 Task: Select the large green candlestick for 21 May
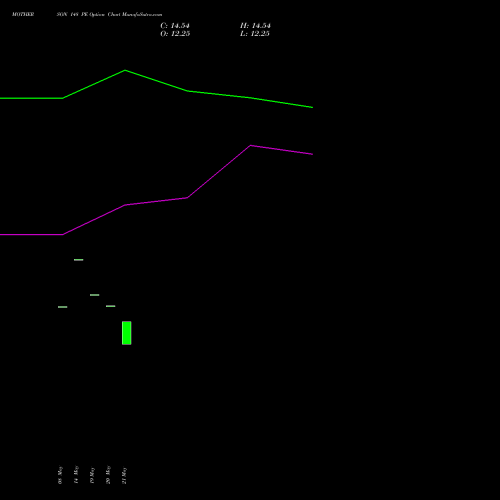[x=127, y=333]
